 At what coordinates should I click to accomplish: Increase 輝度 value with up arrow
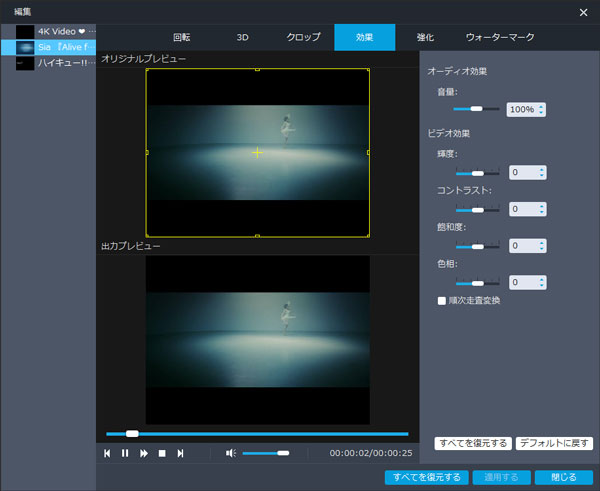[x=541, y=170]
